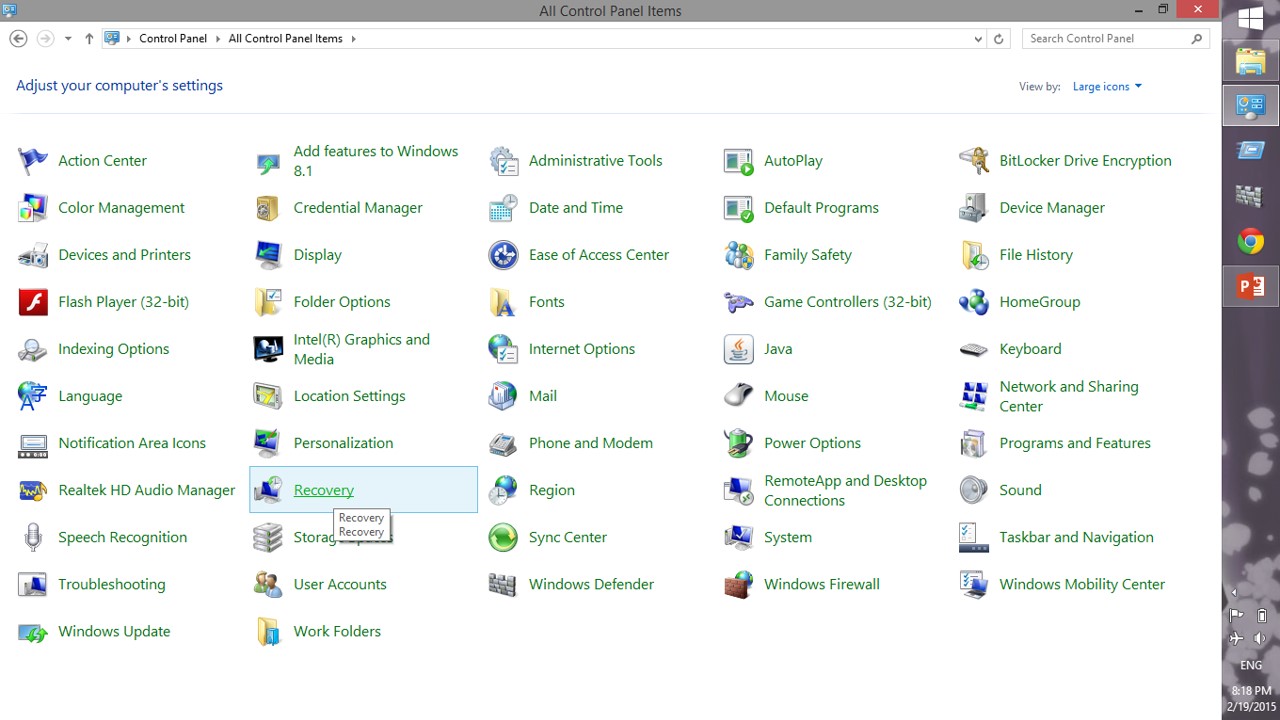Click the Chrome icon in the taskbar
The width and height of the screenshot is (1280, 720).
point(1250,241)
